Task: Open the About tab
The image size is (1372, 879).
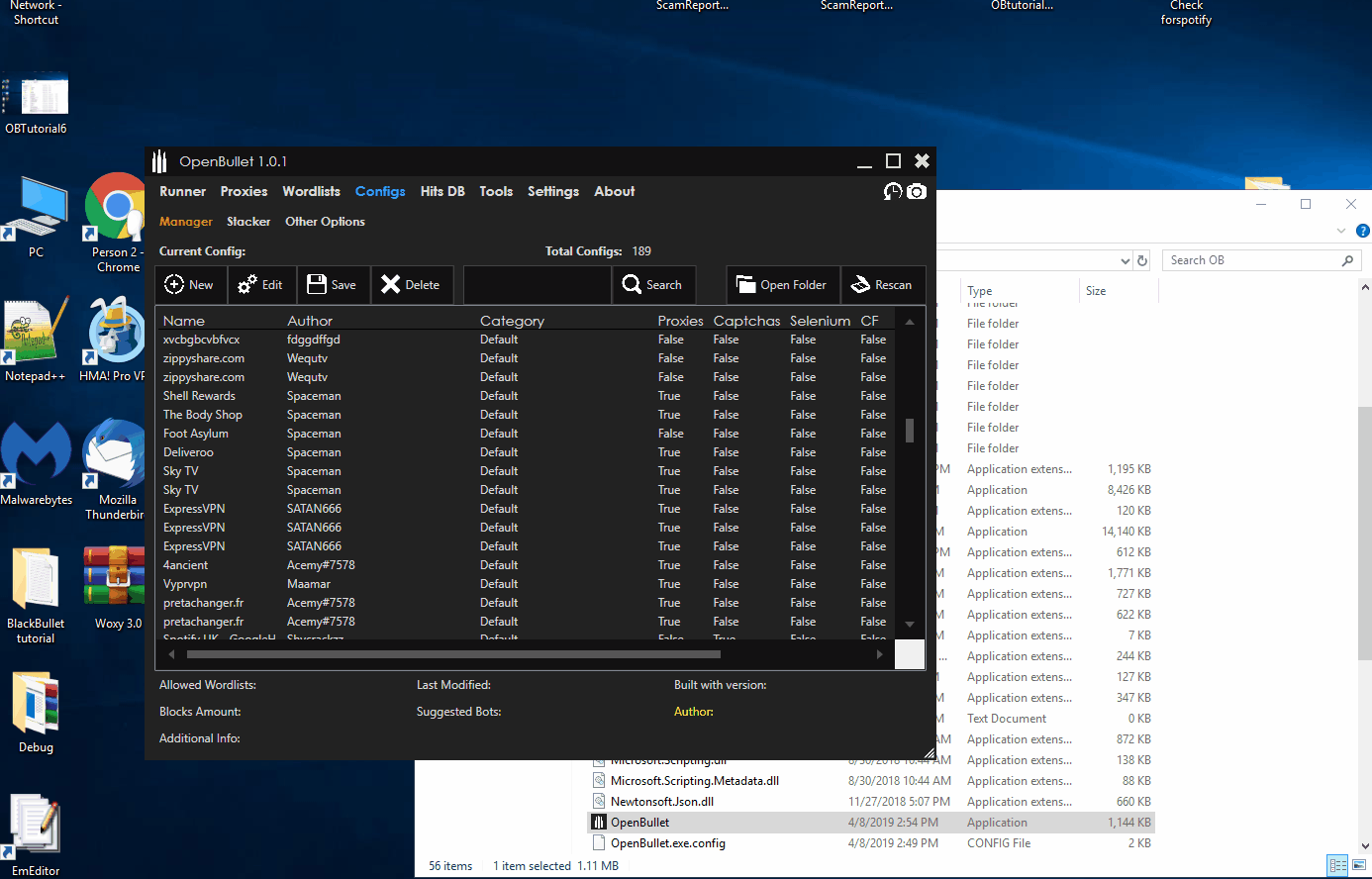Action: coord(615,192)
